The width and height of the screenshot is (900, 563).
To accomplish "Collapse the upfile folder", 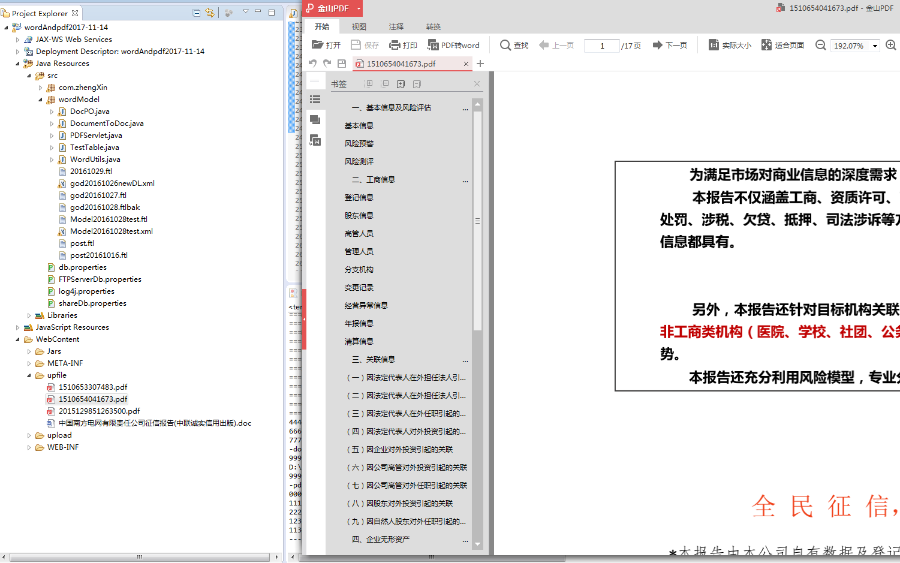I will coord(29,375).
